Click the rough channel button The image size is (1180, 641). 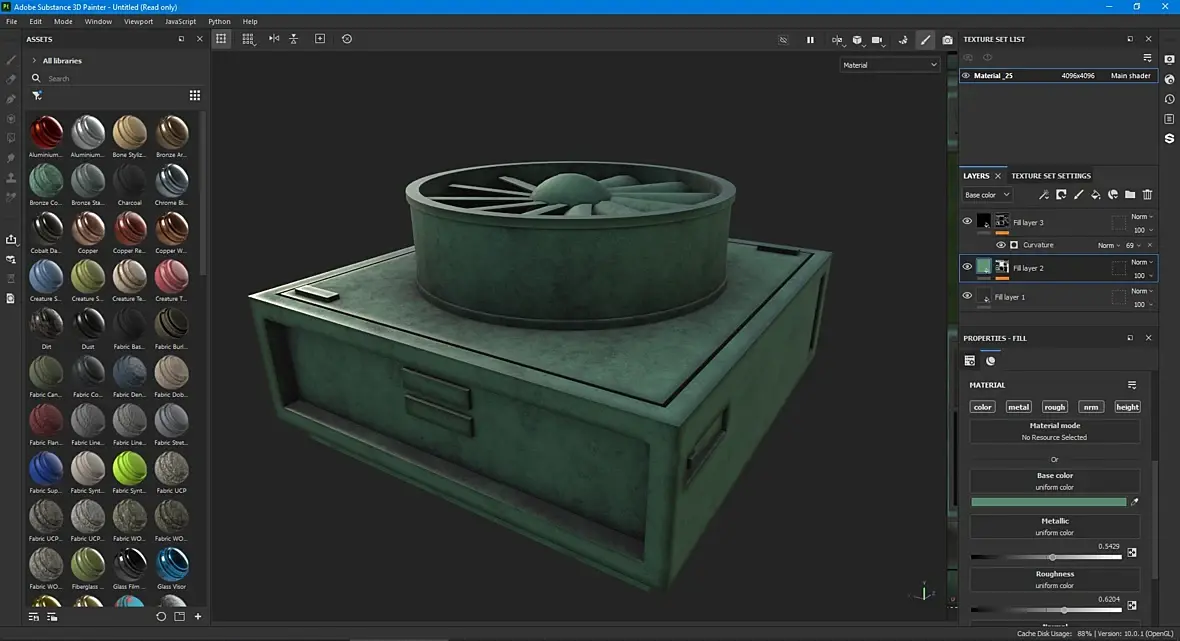pos(1055,407)
